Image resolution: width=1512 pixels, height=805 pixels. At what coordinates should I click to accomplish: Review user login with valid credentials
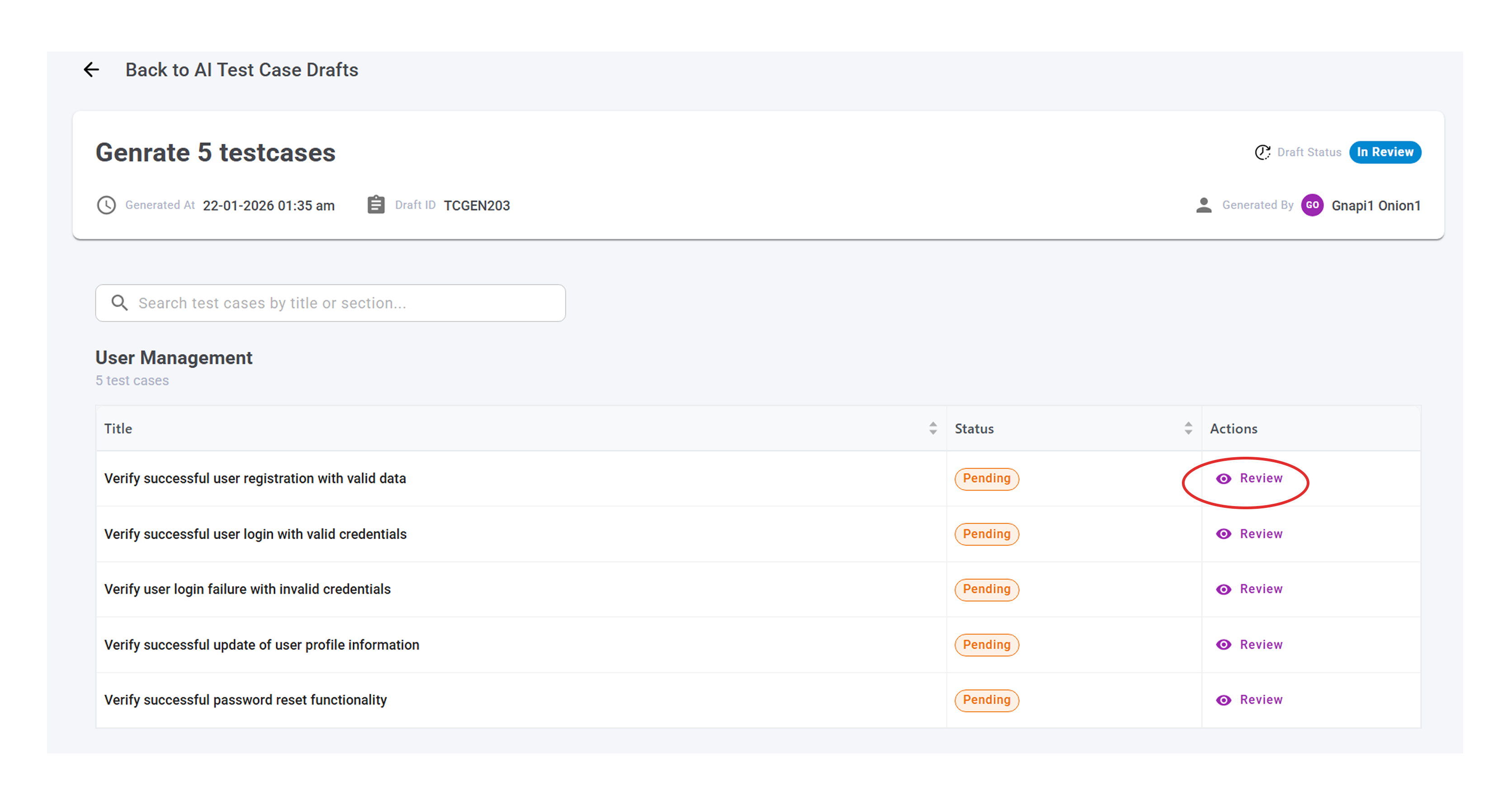click(x=1260, y=534)
